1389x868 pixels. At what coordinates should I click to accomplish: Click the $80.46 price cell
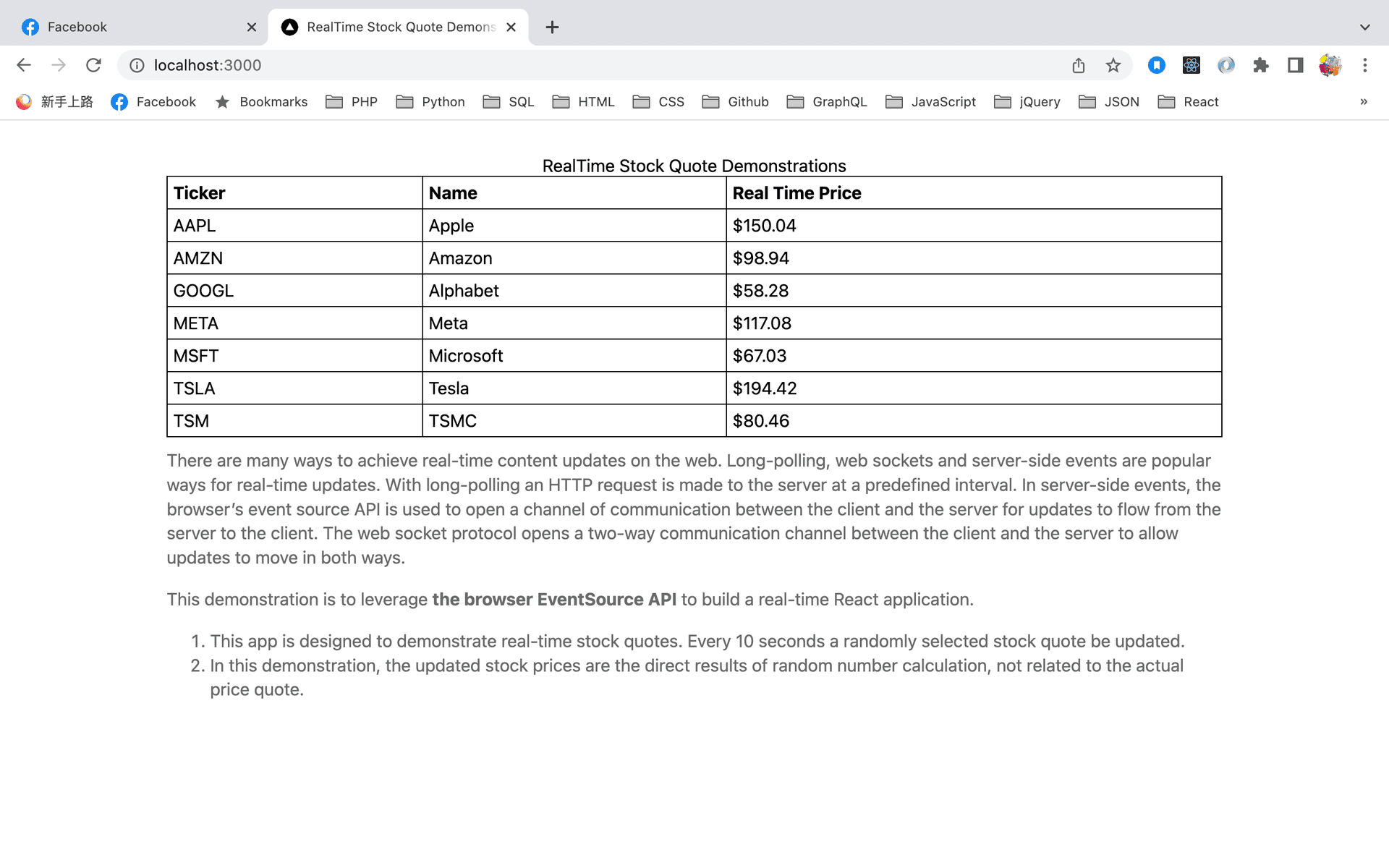coord(974,421)
